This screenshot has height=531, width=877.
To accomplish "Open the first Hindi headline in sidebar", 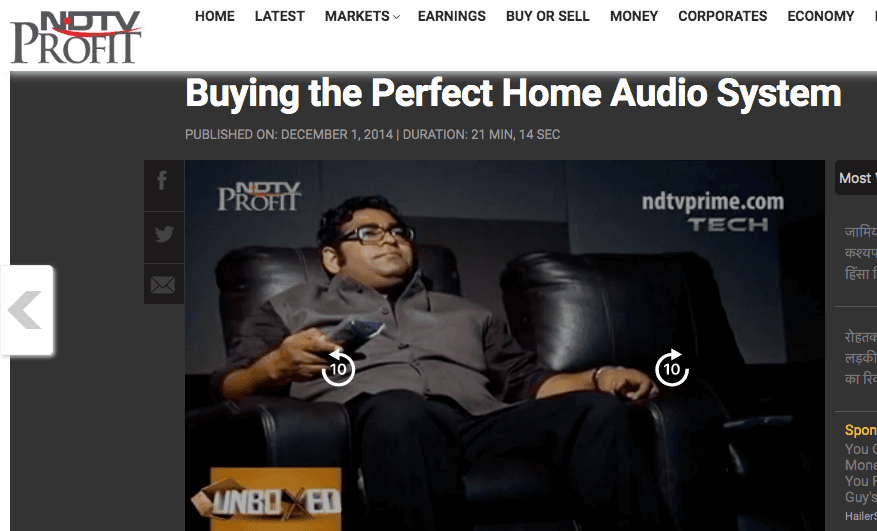I will point(861,252).
